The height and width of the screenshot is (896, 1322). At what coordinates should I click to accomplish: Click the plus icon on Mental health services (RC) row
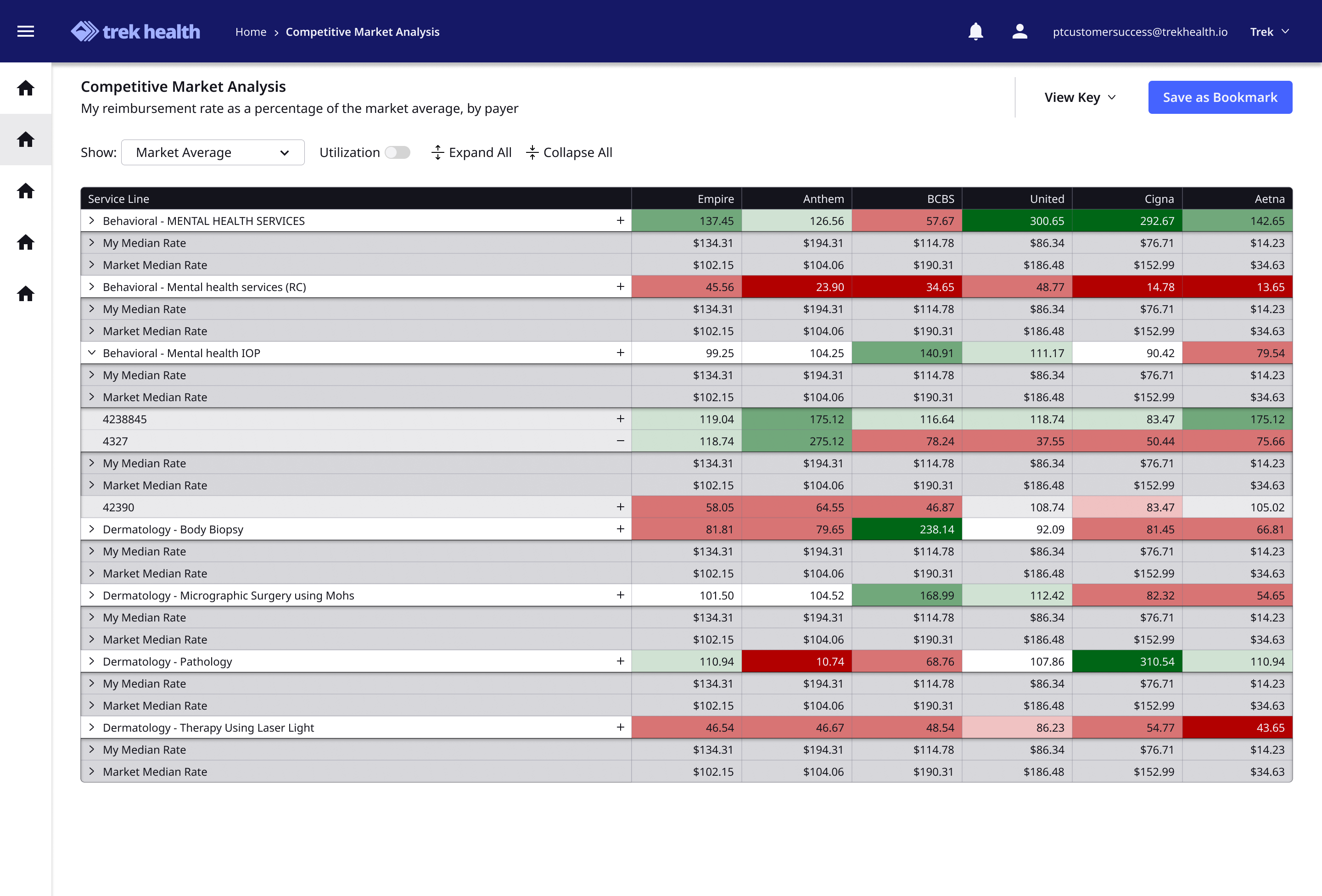click(x=620, y=287)
